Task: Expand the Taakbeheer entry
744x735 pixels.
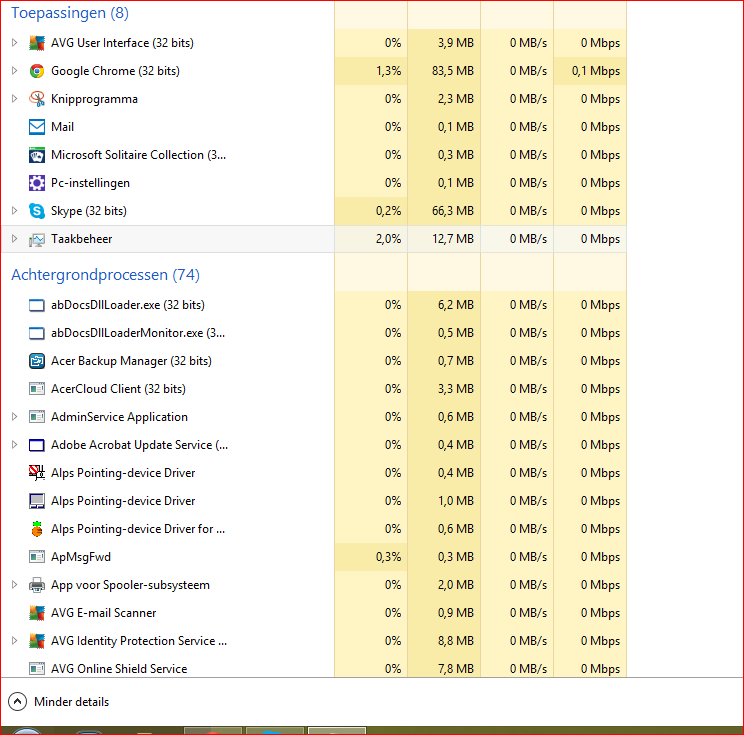Action: point(14,239)
